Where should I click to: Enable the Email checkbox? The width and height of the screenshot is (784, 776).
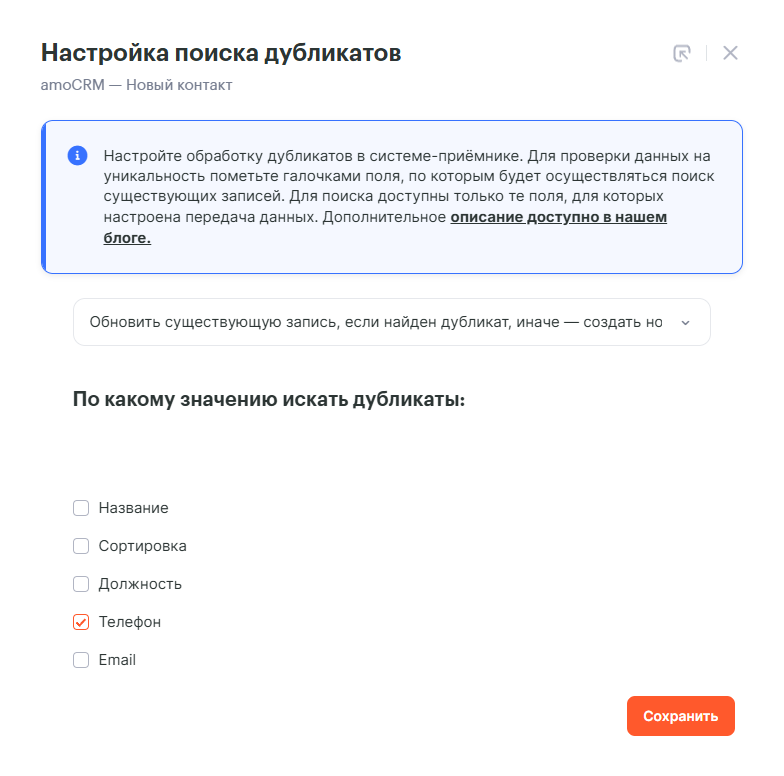coord(81,660)
